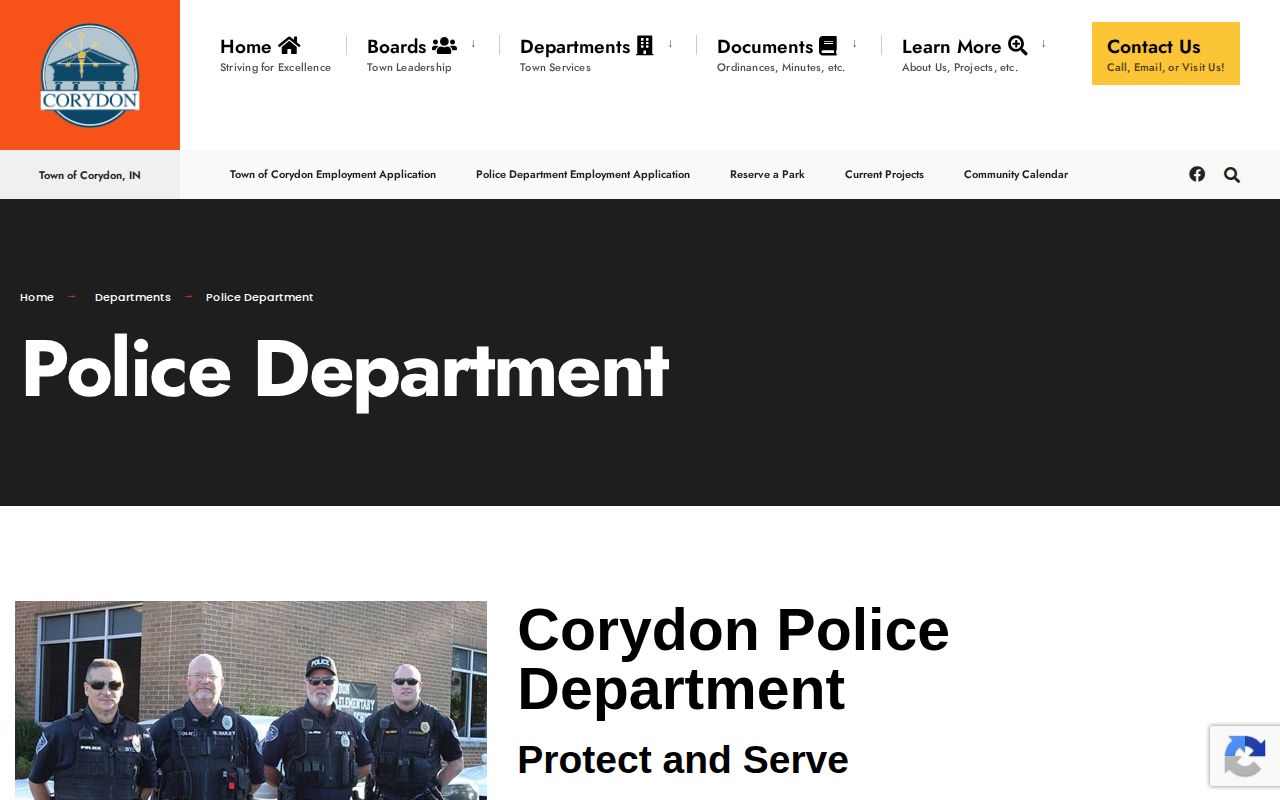The height and width of the screenshot is (800, 1280).
Task: Click the large Police Department page title
Action: click(x=345, y=370)
